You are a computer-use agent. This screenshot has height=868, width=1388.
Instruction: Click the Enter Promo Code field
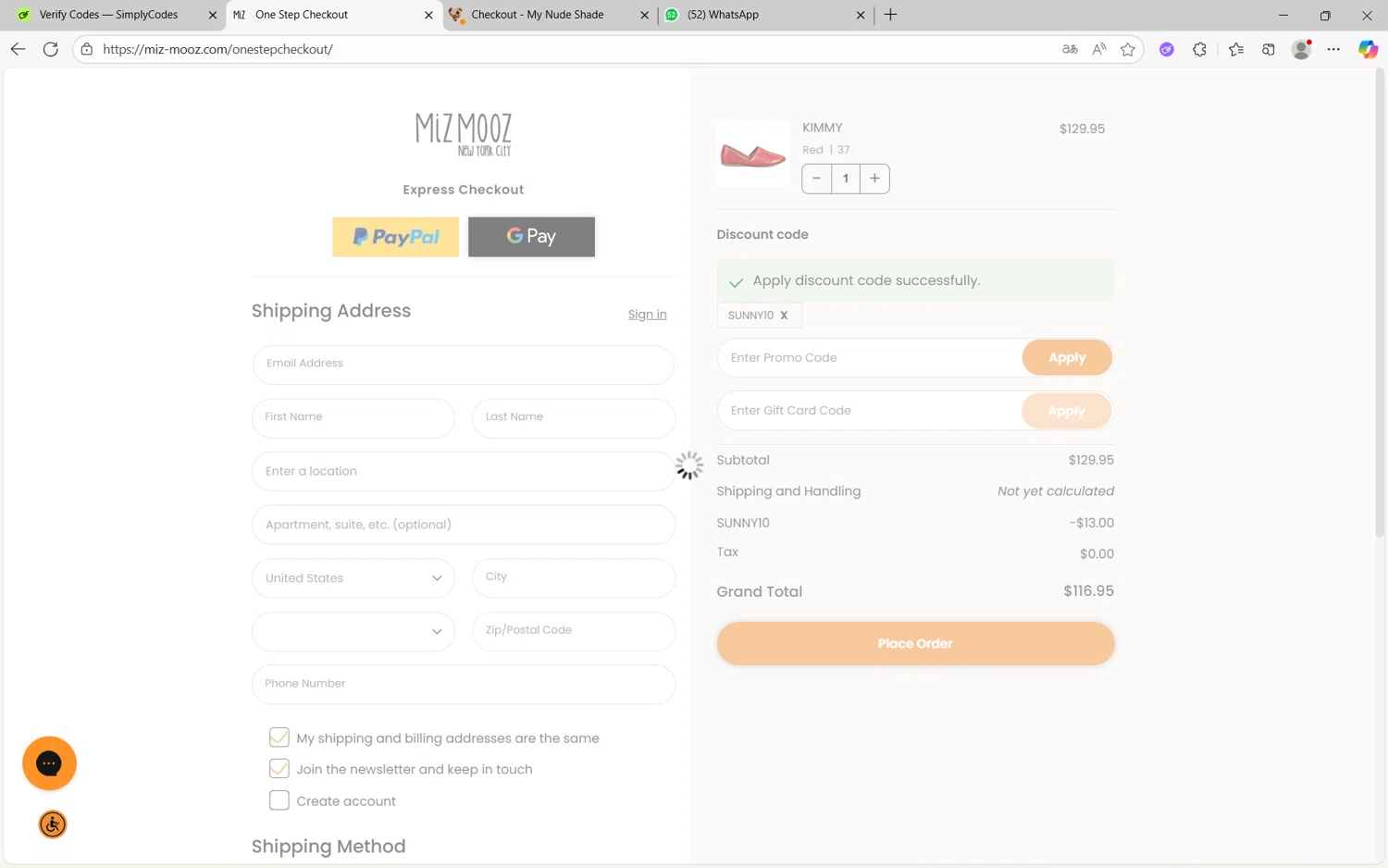click(870, 358)
